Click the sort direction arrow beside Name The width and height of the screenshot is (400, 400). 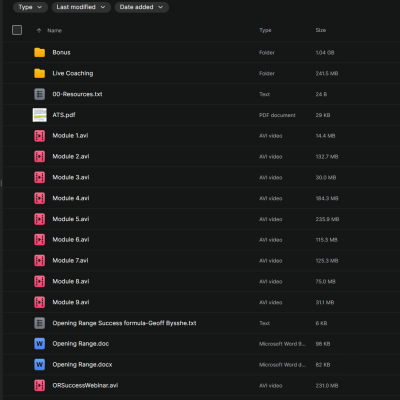[39, 30]
